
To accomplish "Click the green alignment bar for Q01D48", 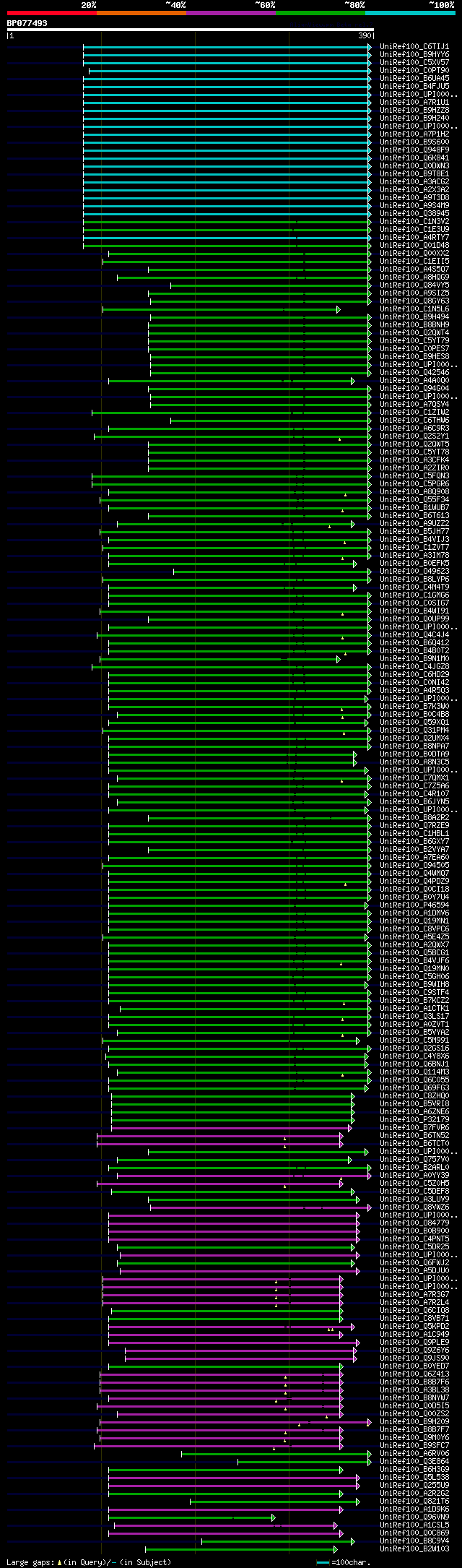I will (x=227, y=246).
